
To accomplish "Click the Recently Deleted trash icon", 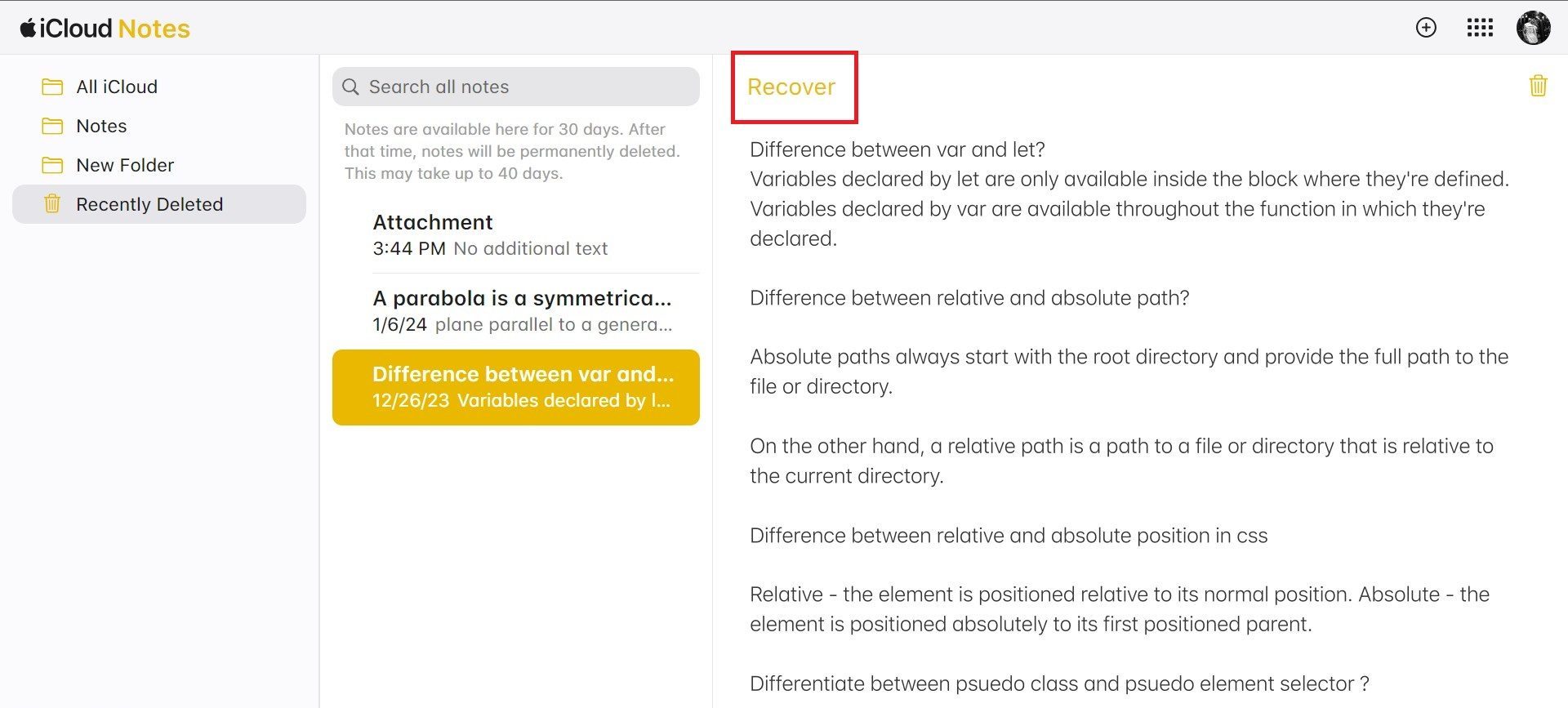I will 52,204.
